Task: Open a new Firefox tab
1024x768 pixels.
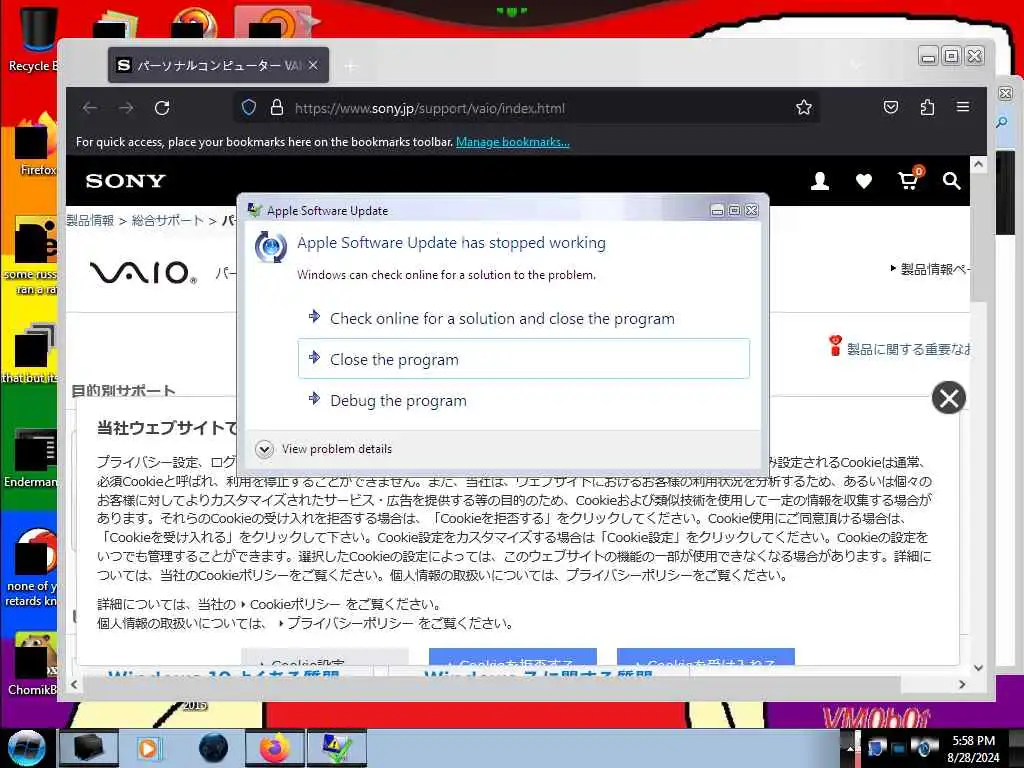Action: (x=351, y=66)
